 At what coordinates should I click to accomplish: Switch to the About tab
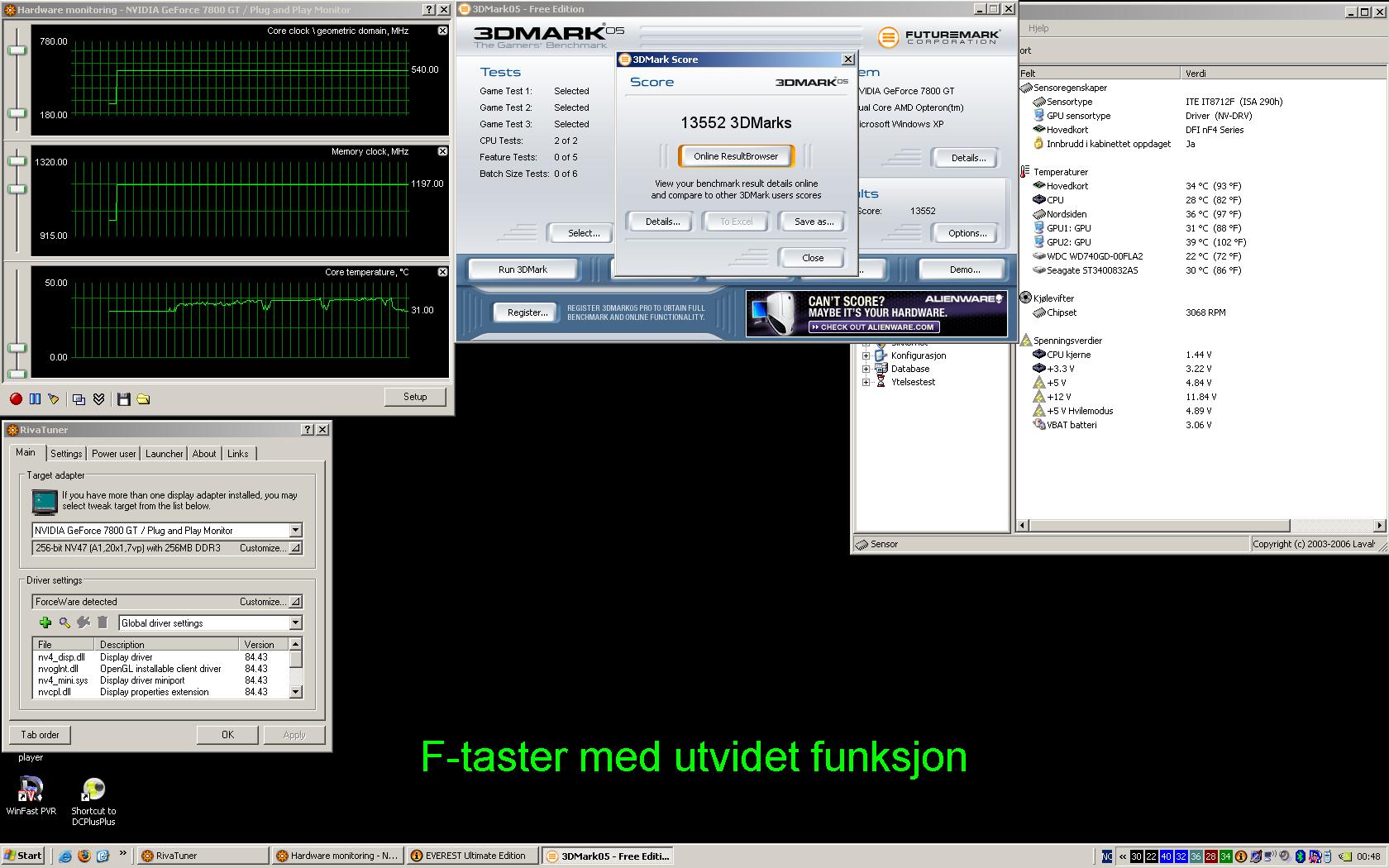click(x=204, y=454)
